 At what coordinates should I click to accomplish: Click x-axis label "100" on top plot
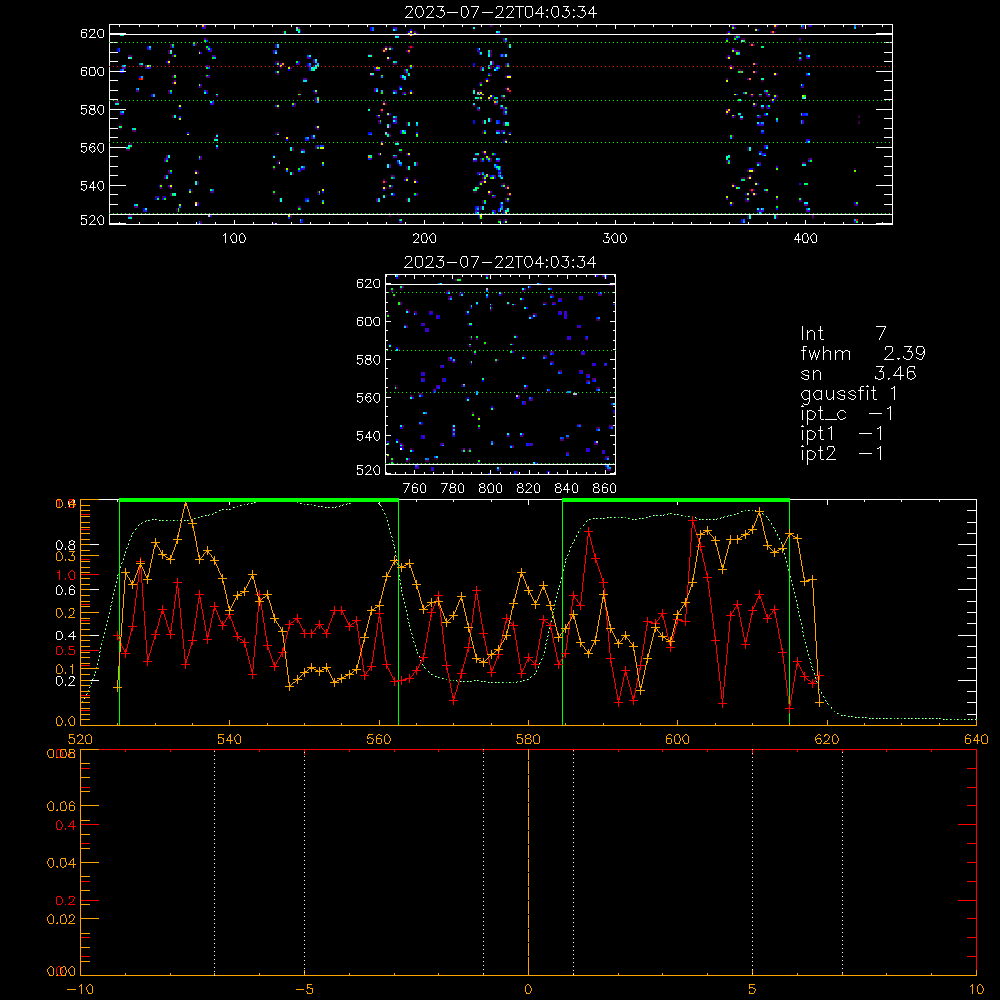click(234, 239)
